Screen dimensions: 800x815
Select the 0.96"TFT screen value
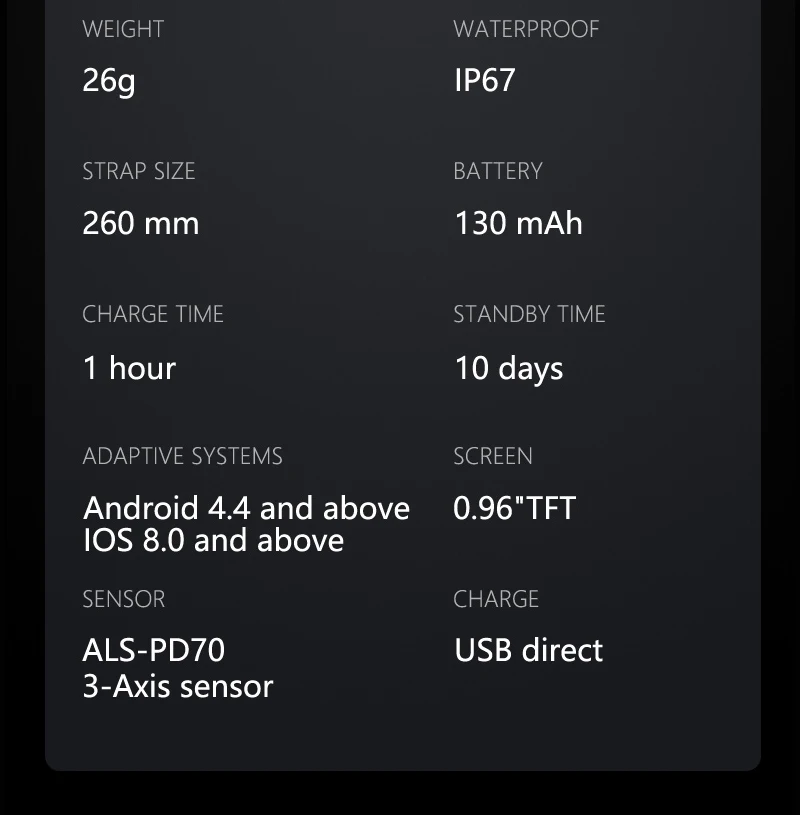coord(514,508)
